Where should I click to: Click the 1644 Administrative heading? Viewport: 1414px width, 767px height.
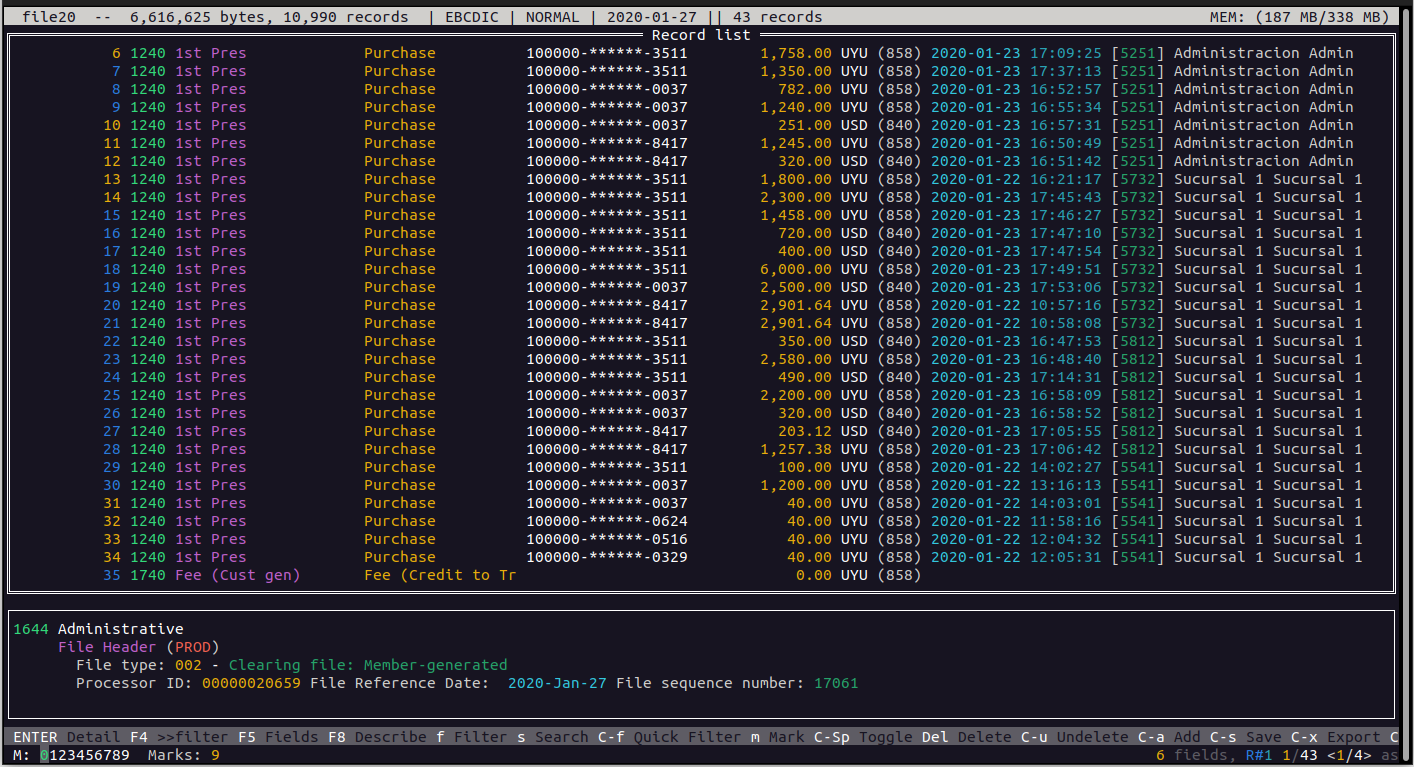98,629
